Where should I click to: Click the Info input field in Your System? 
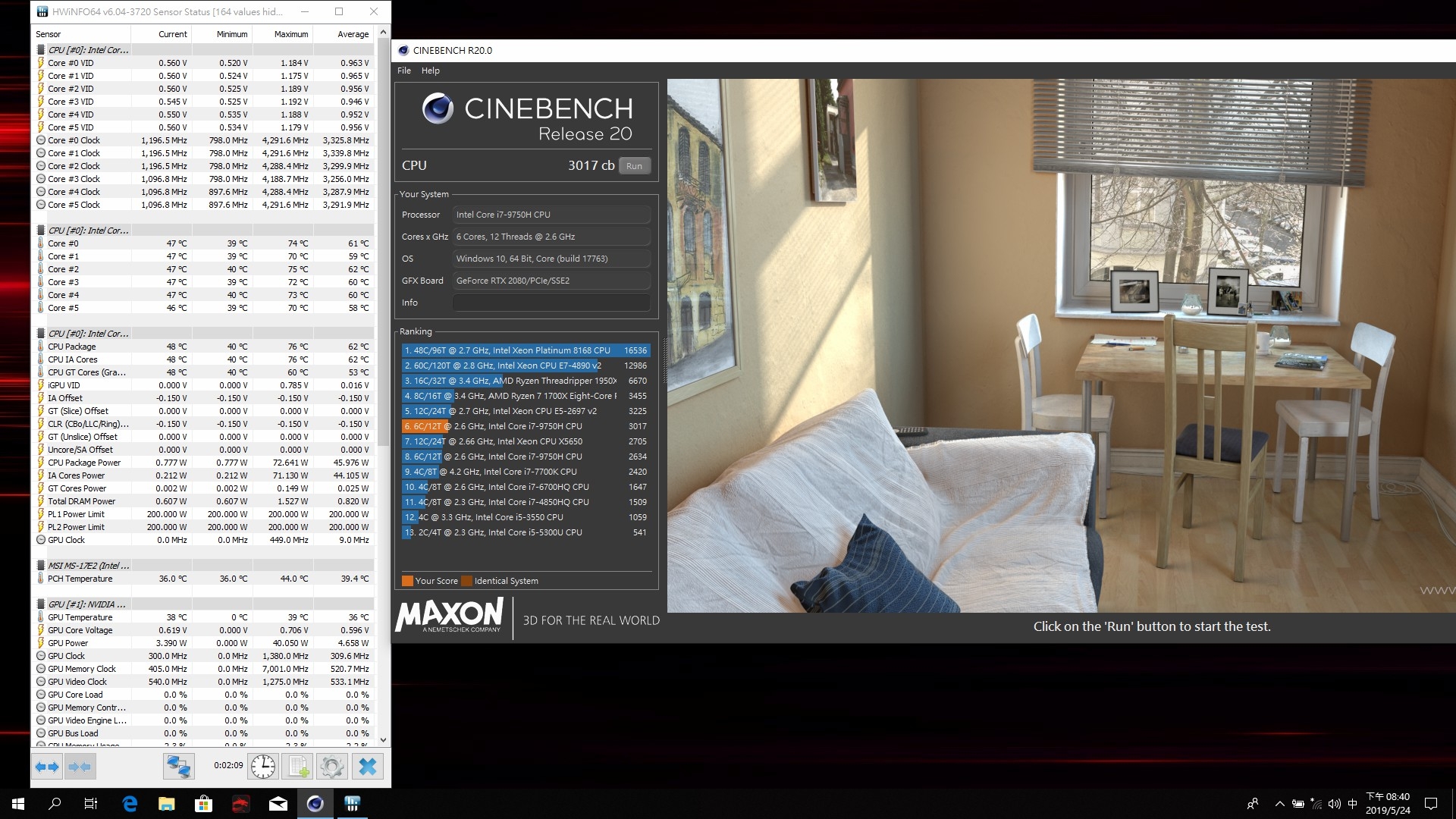pyautogui.click(x=551, y=303)
